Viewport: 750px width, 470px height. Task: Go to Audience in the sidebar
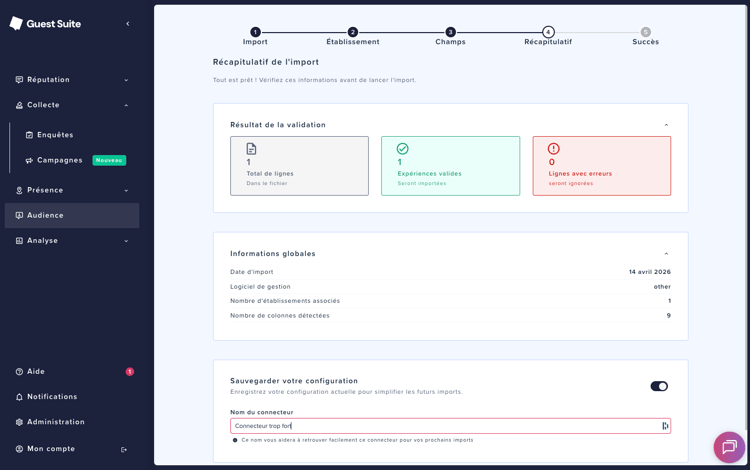46,215
